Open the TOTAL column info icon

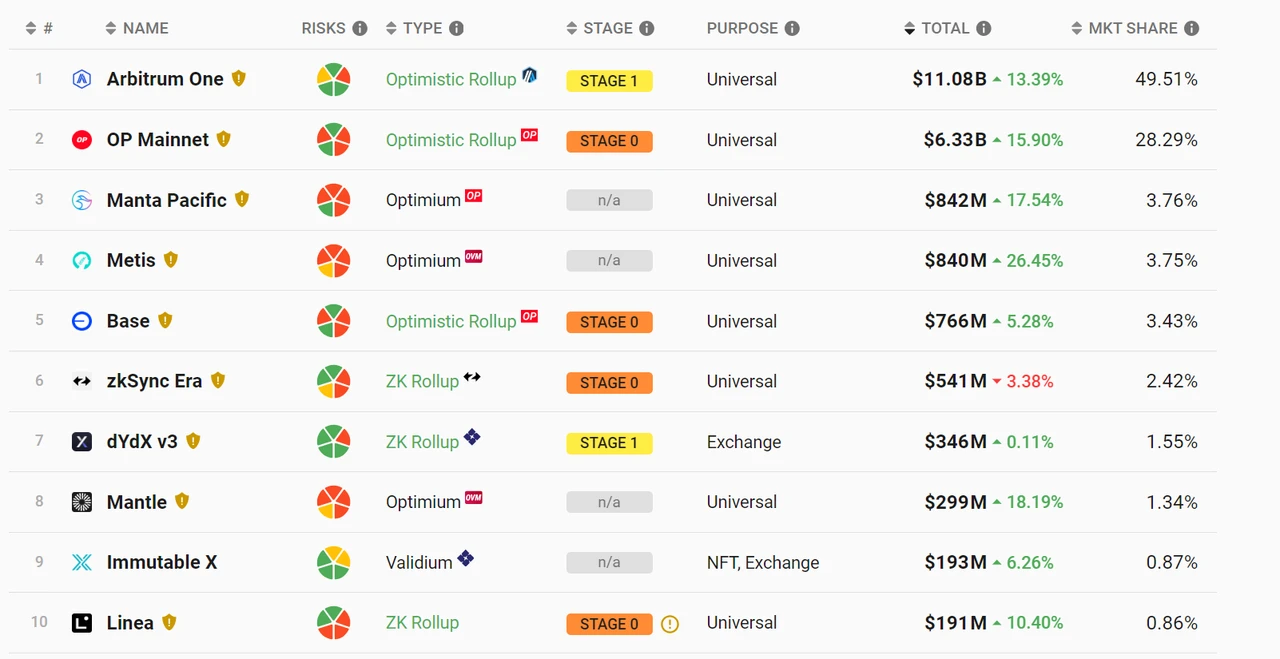(x=984, y=28)
